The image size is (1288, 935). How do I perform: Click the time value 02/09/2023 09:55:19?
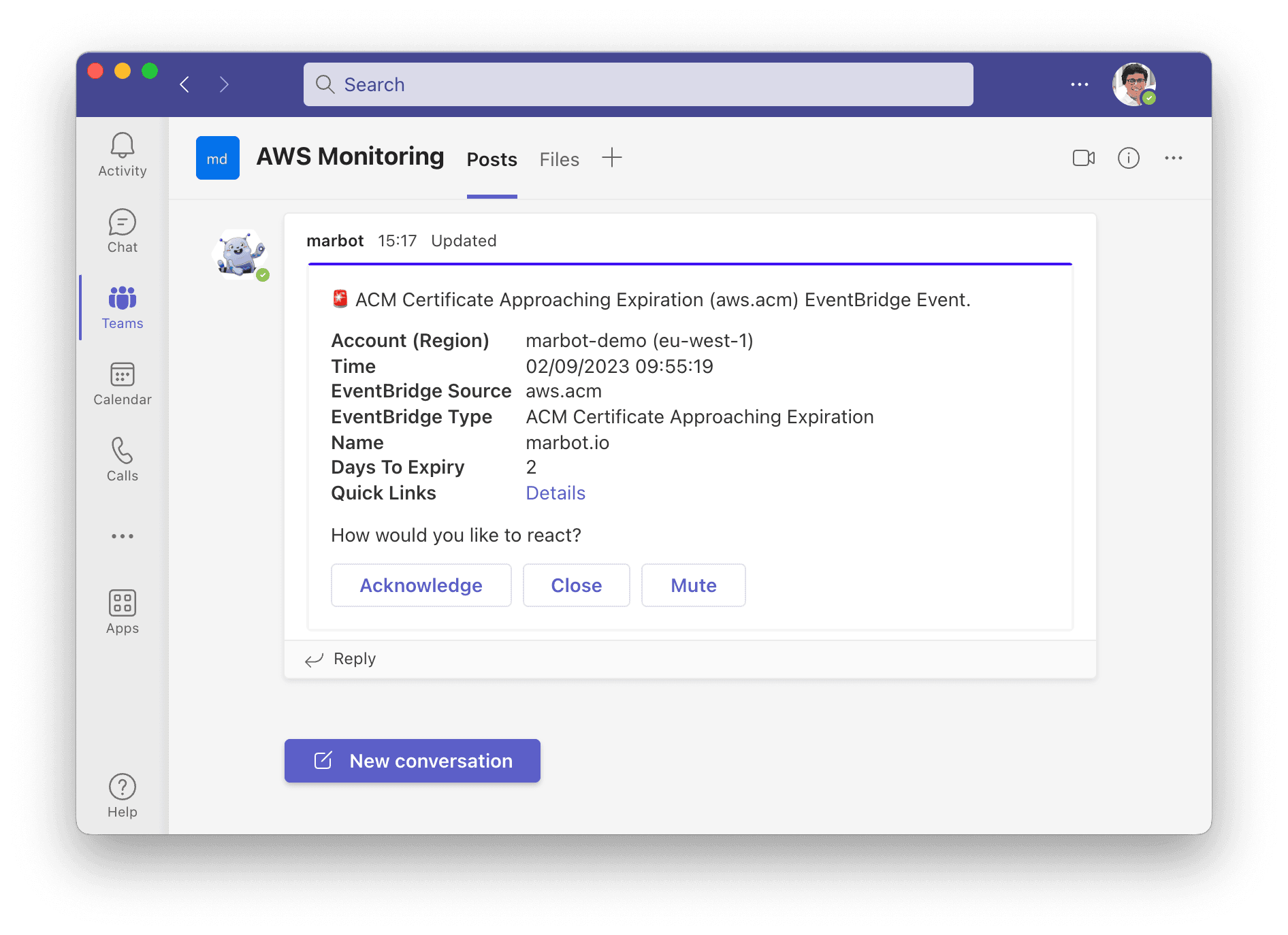click(619, 366)
